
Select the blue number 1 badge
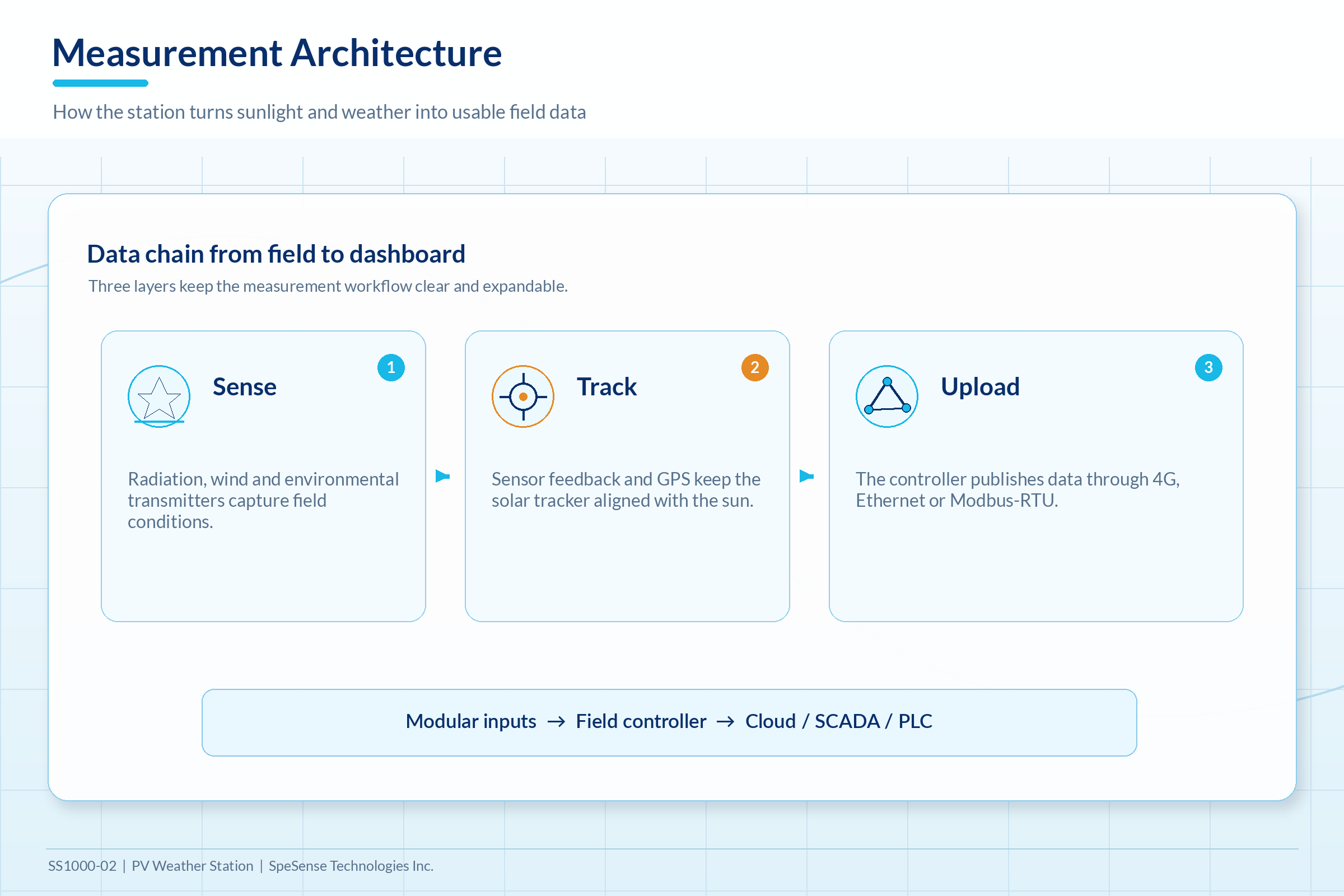tap(391, 367)
